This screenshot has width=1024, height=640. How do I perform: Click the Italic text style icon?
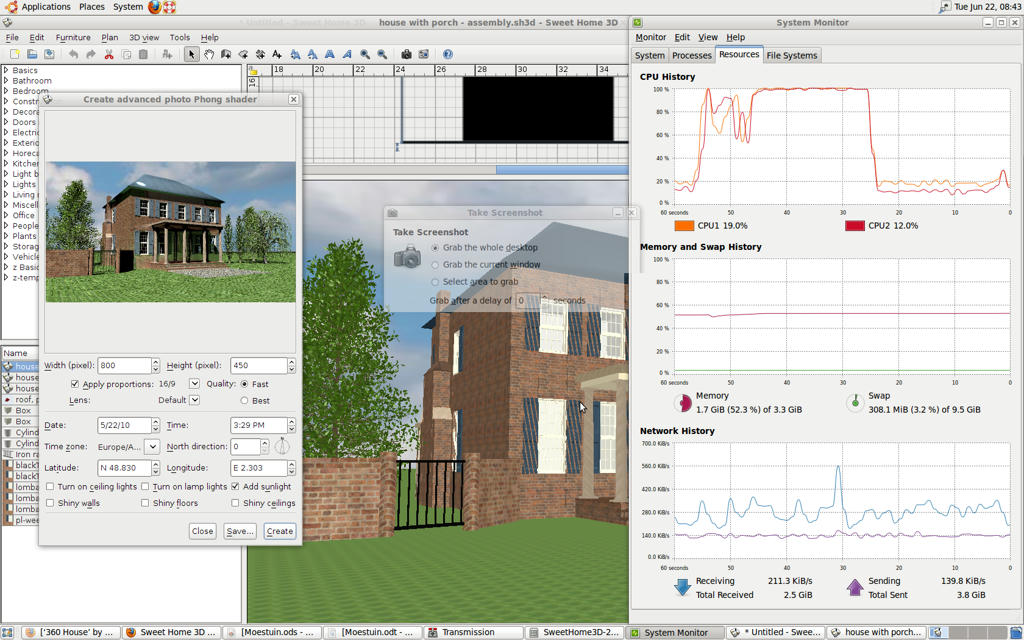347,54
